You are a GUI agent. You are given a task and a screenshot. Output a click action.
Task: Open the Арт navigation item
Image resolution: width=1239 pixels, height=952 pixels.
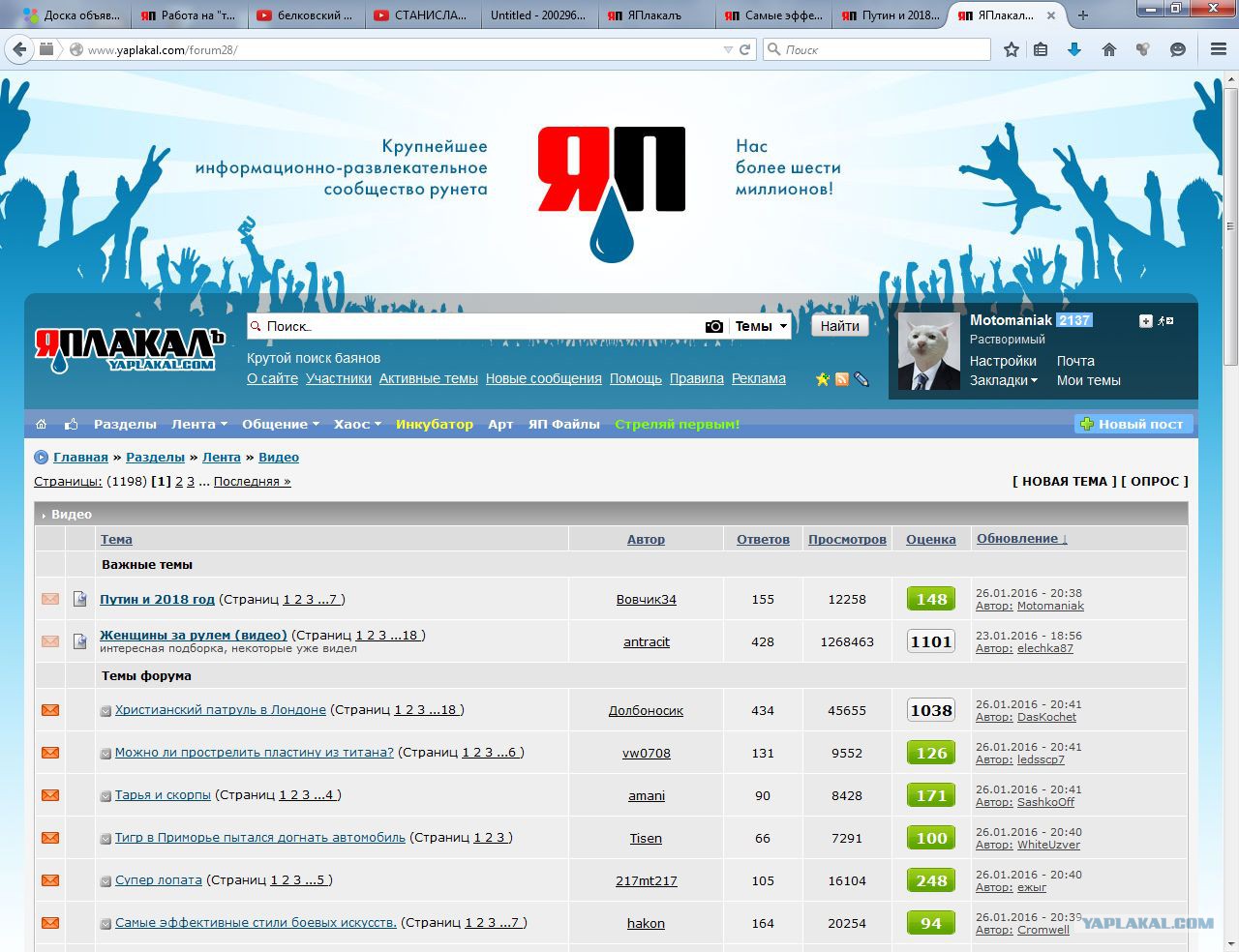point(500,424)
